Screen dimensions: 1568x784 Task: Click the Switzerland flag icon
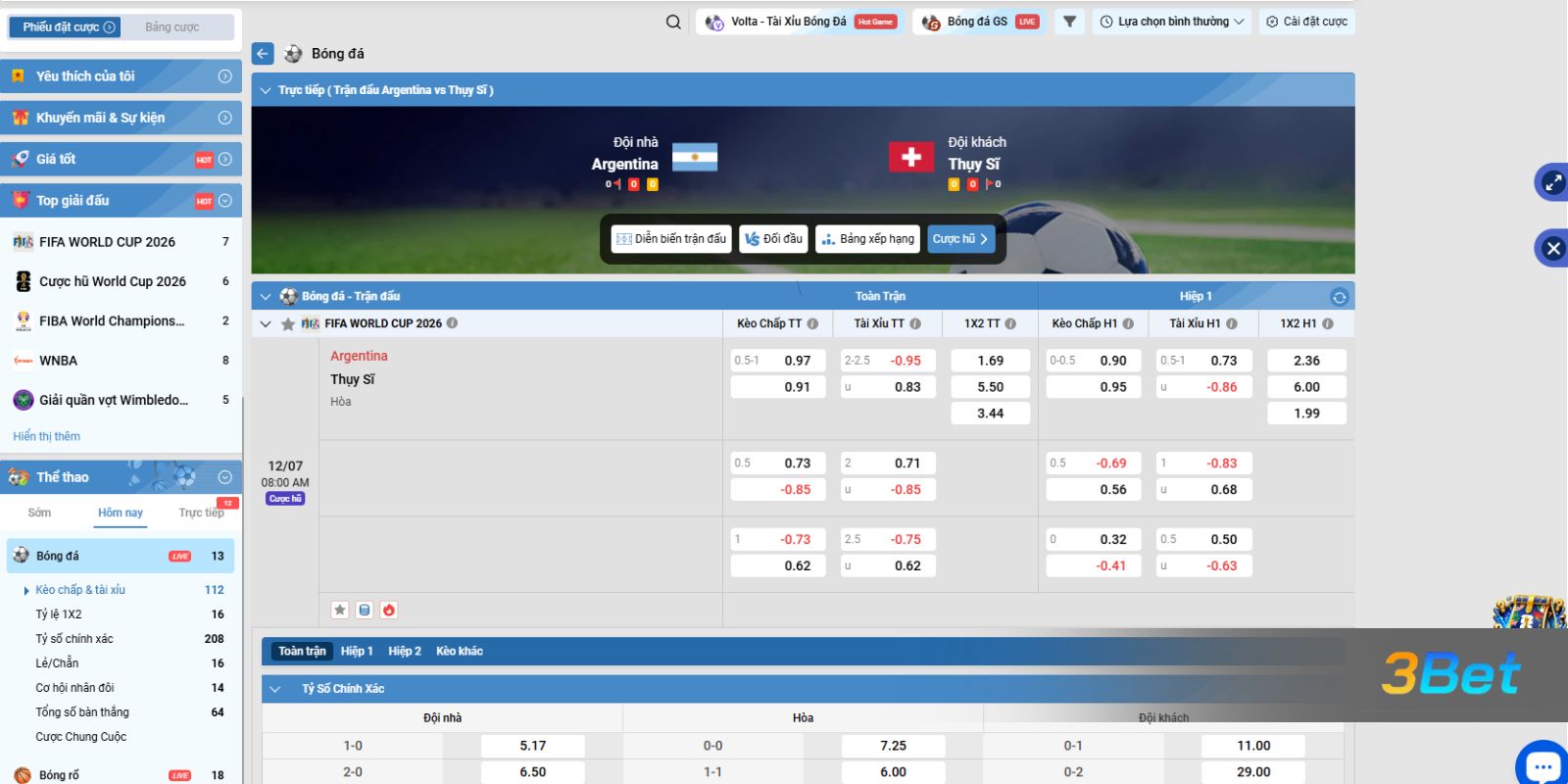(x=910, y=157)
